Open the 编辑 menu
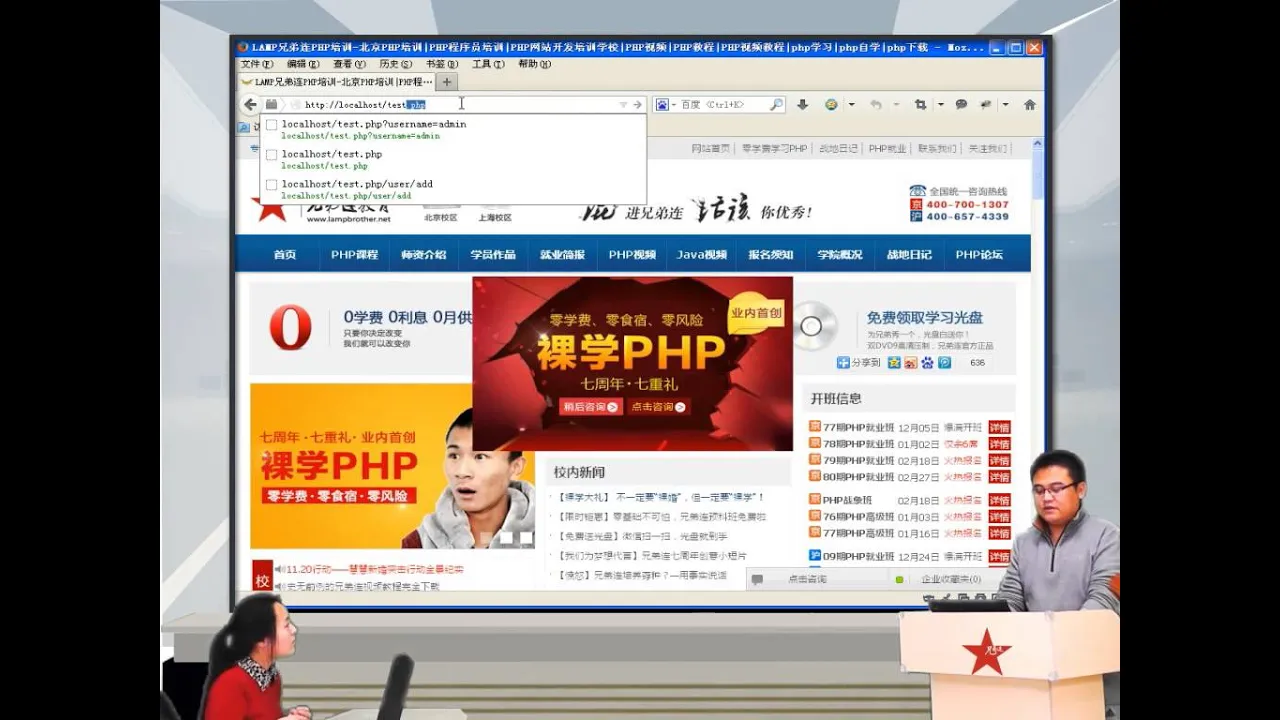 (302, 64)
